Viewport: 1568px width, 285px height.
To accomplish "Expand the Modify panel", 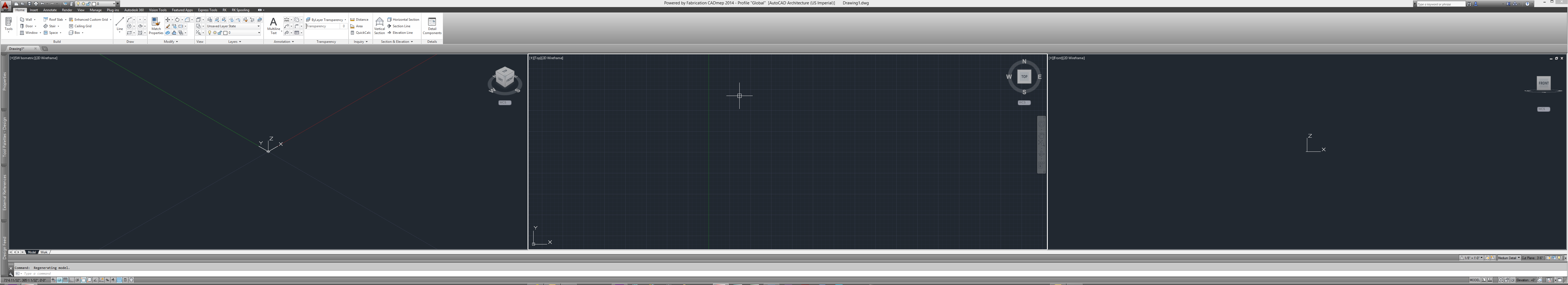I will coord(170,41).
